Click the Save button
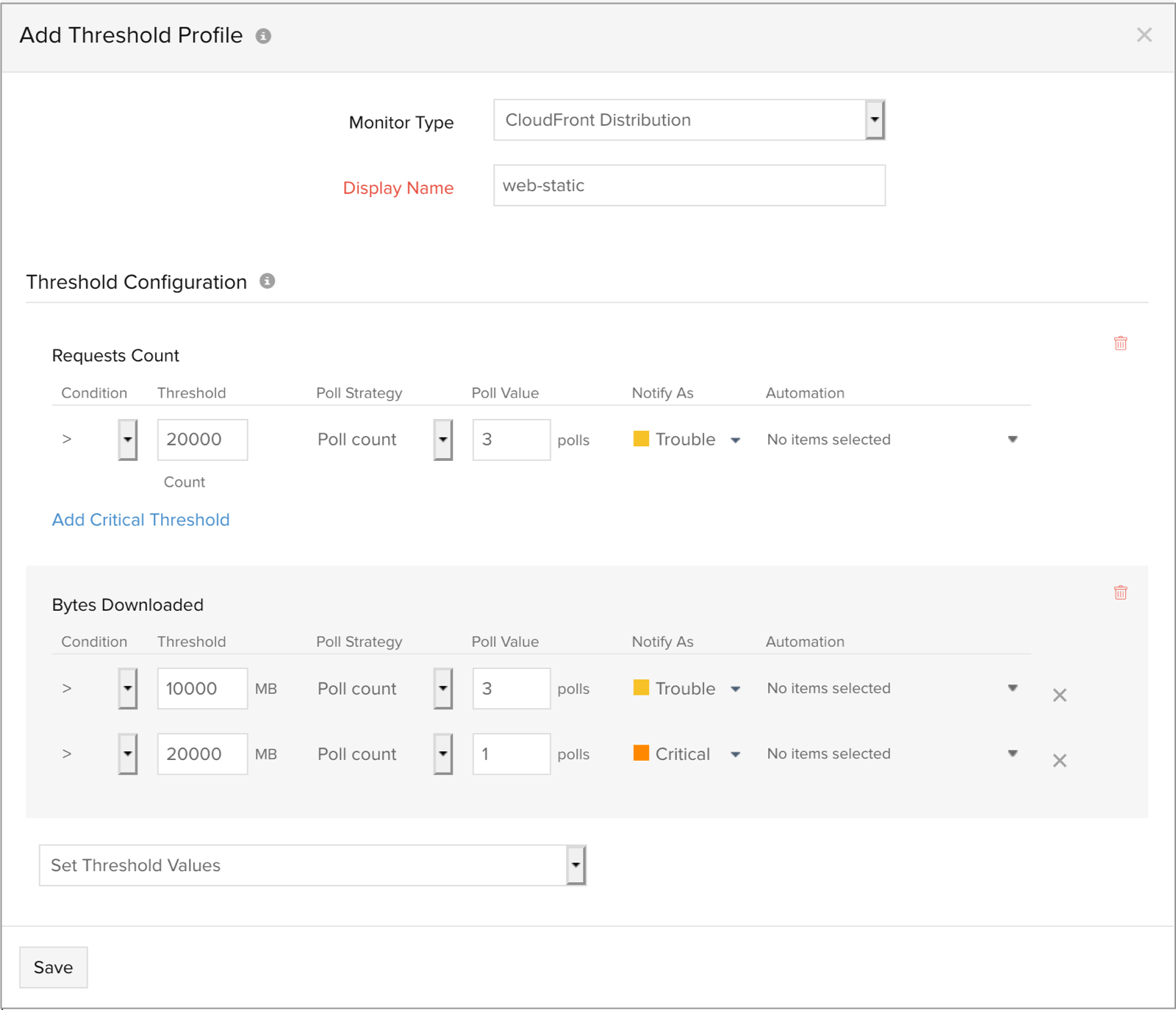Screen dimensions: 1176x1010 click(53, 967)
